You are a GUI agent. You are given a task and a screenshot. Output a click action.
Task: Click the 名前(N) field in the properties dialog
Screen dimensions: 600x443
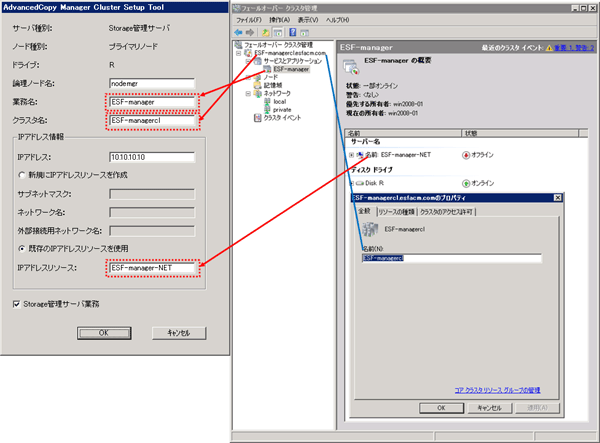pyautogui.click(x=452, y=258)
